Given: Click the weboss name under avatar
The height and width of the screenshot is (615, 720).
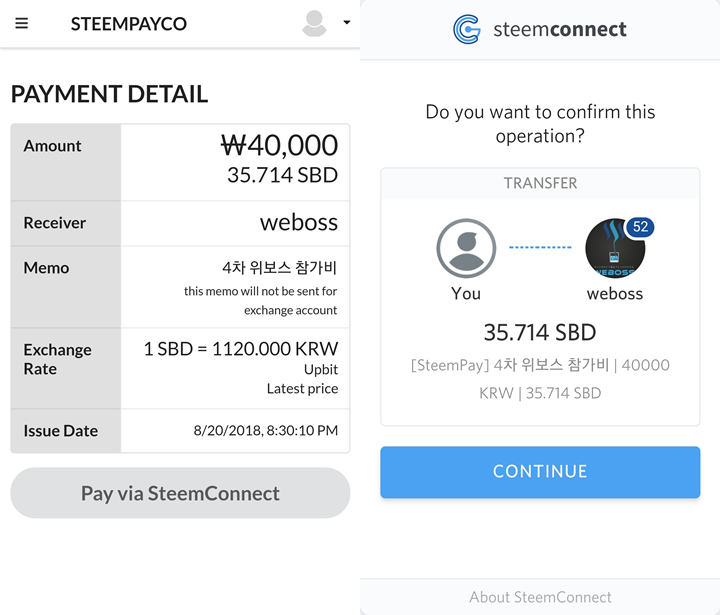Looking at the screenshot, I should pos(615,293).
